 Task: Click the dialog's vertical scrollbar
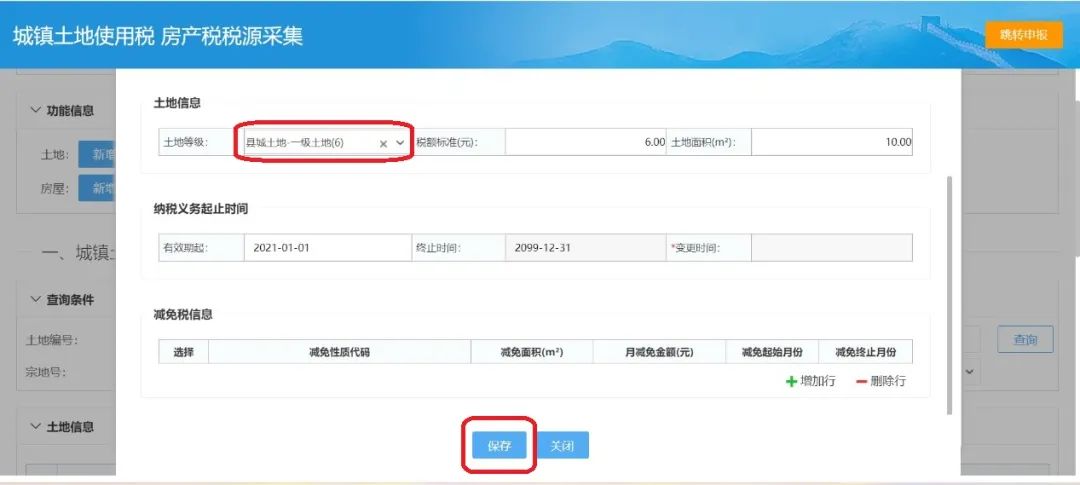point(950,295)
